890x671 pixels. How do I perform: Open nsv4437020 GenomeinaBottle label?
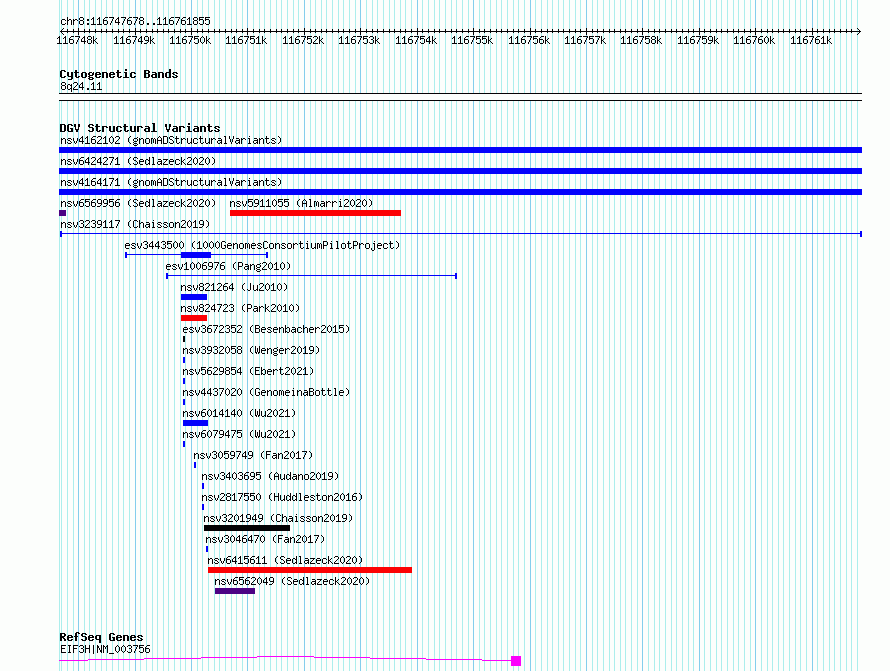coord(266,392)
